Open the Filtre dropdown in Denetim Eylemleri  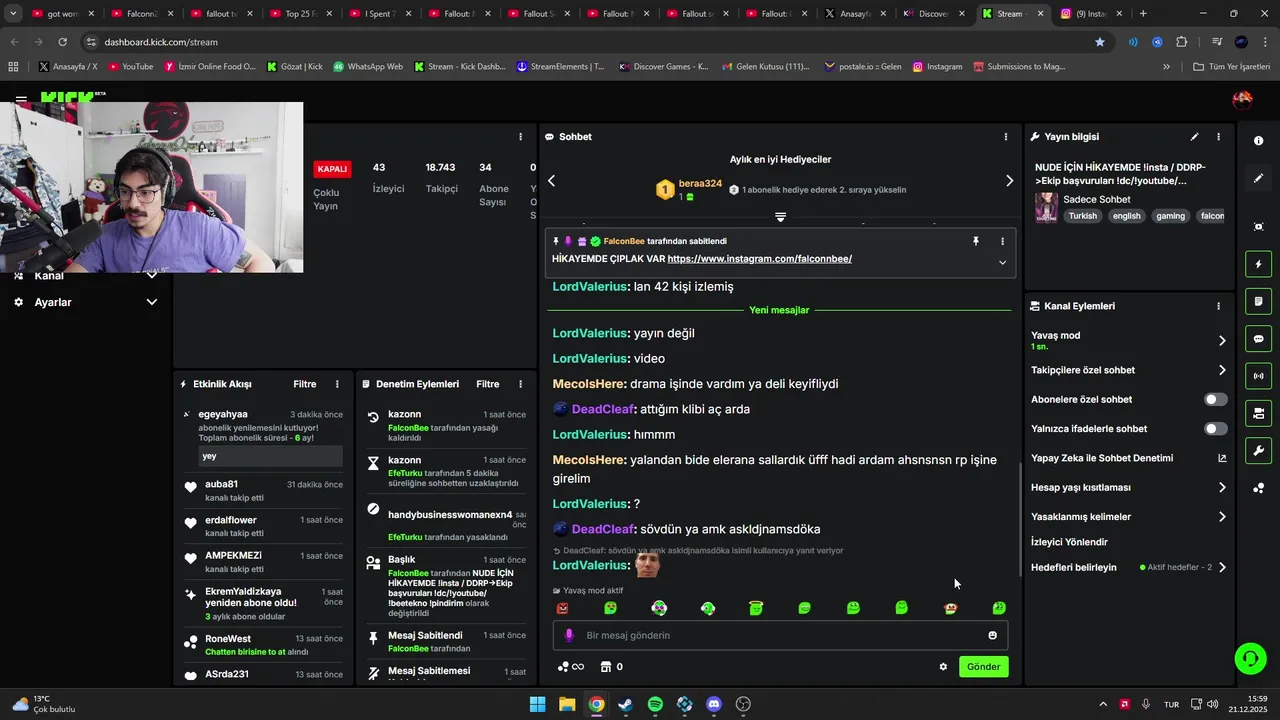pos(488,384)
